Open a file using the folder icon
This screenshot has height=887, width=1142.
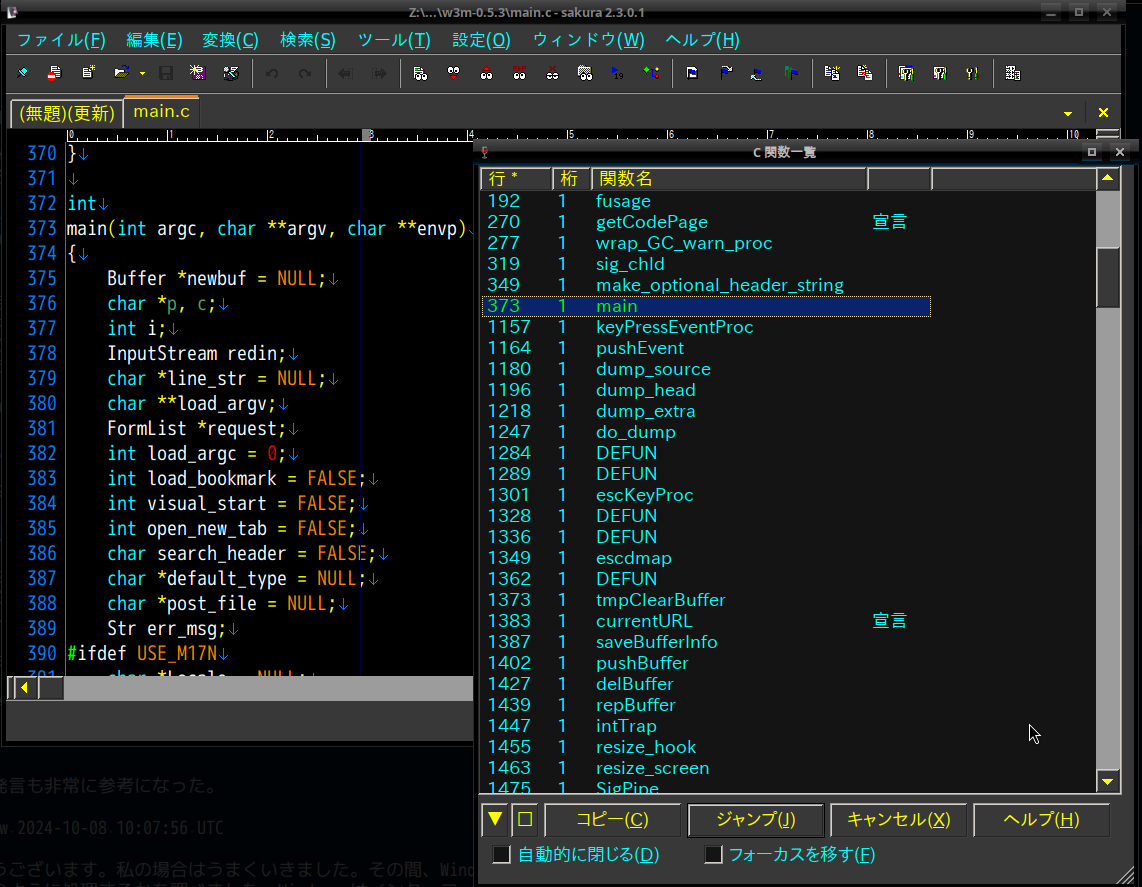121,73
